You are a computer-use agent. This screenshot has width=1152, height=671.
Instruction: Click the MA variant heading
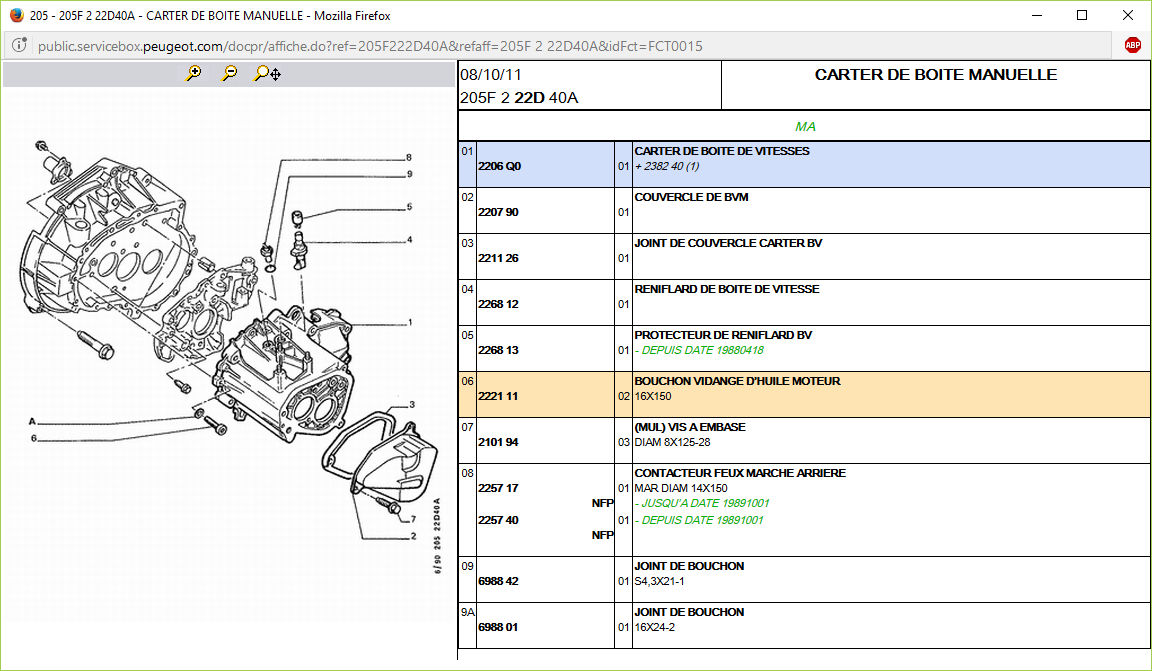tap(805, 127)
